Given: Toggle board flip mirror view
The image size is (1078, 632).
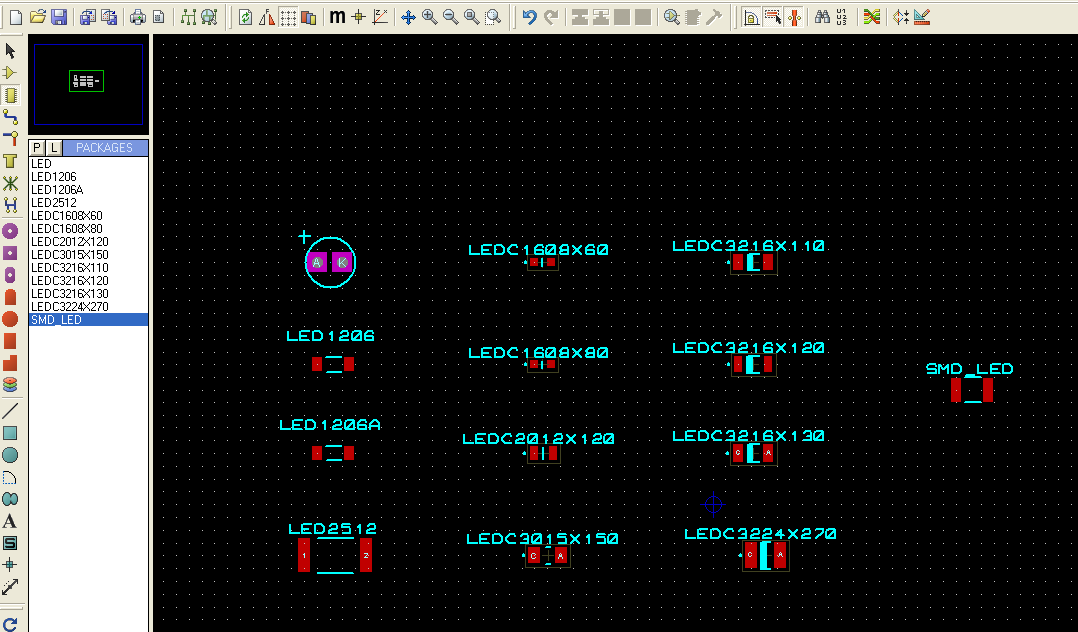Looking at the screenshot, I should (267, 17).
